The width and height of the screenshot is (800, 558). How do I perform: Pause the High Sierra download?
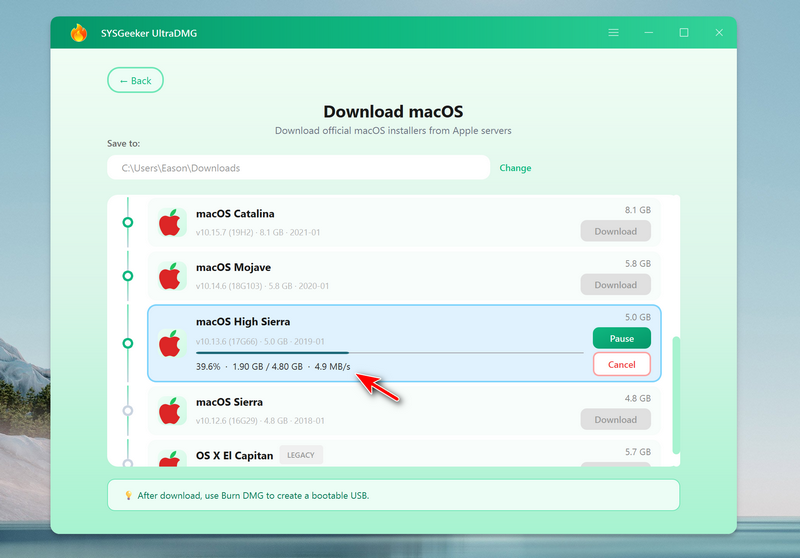[x=621, y=338]
